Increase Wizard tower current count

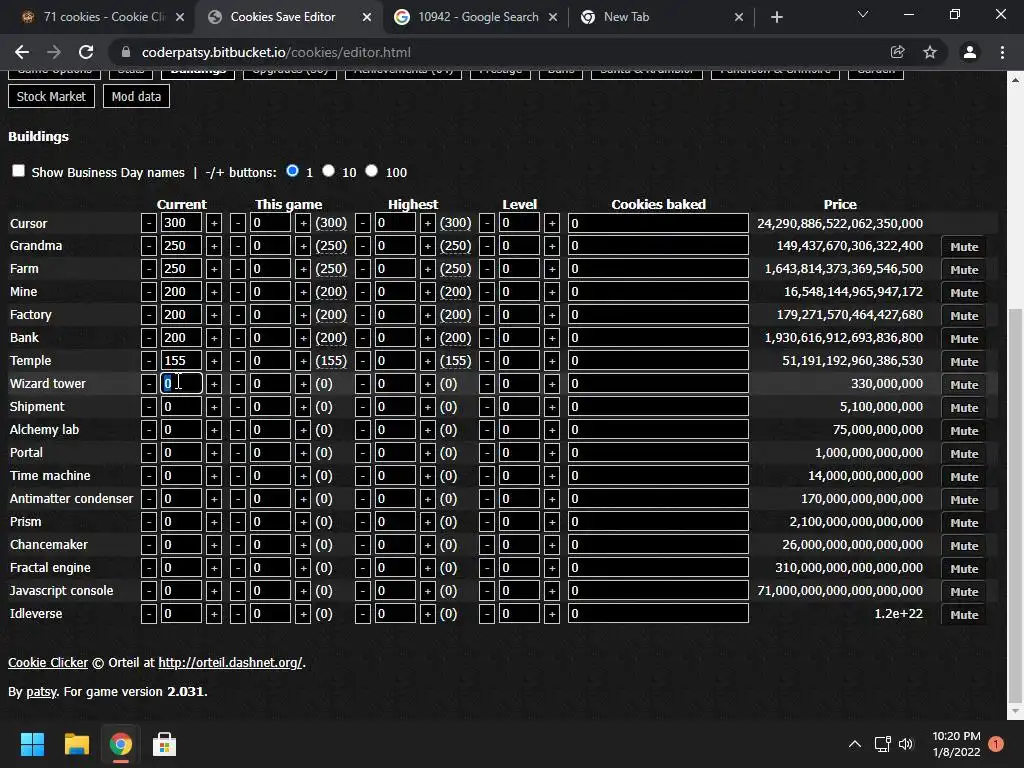214,384
